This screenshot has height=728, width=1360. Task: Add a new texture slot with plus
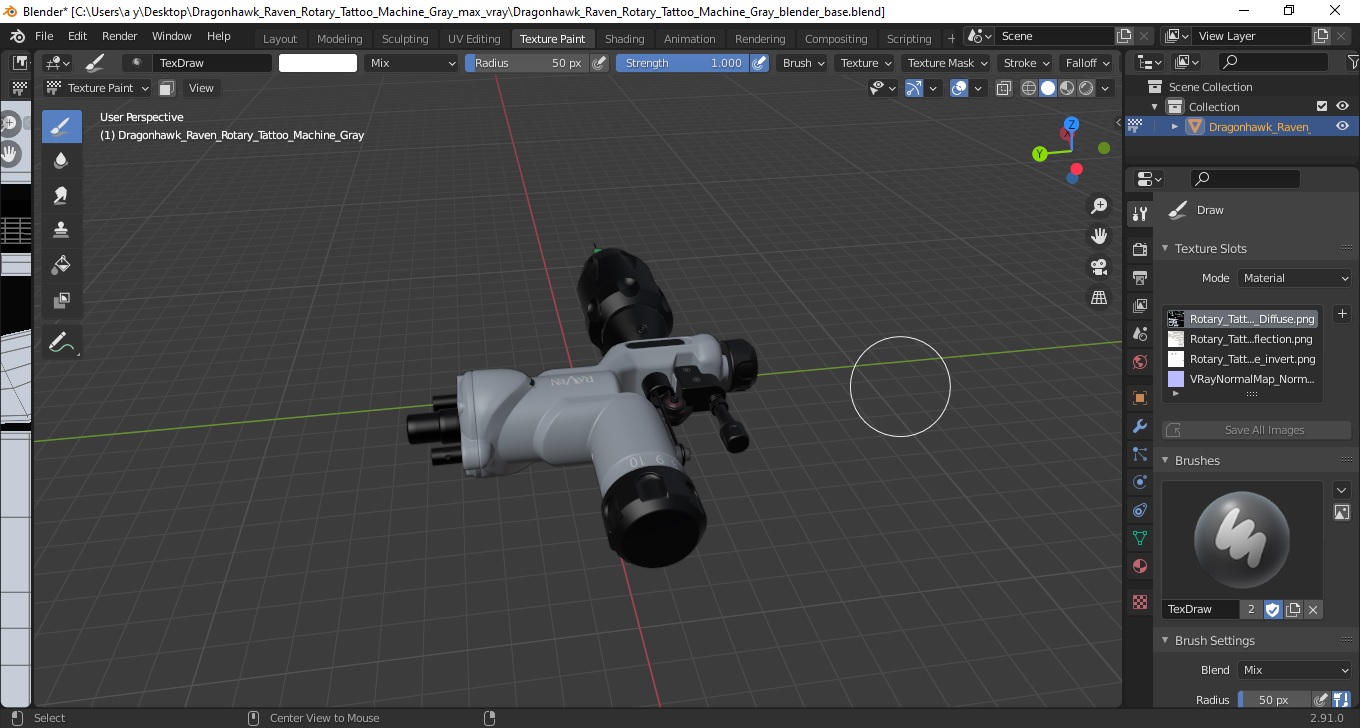[1342, 314]
